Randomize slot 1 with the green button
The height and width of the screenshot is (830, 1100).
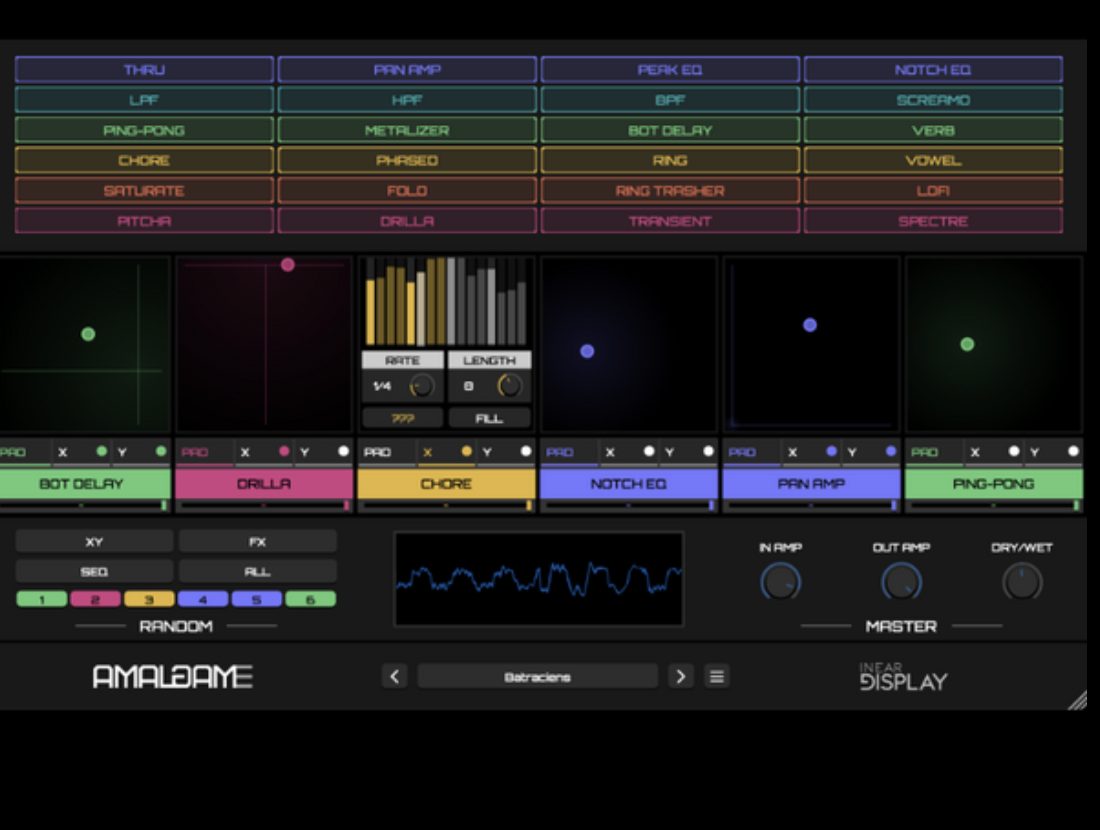tap(41, 599)
